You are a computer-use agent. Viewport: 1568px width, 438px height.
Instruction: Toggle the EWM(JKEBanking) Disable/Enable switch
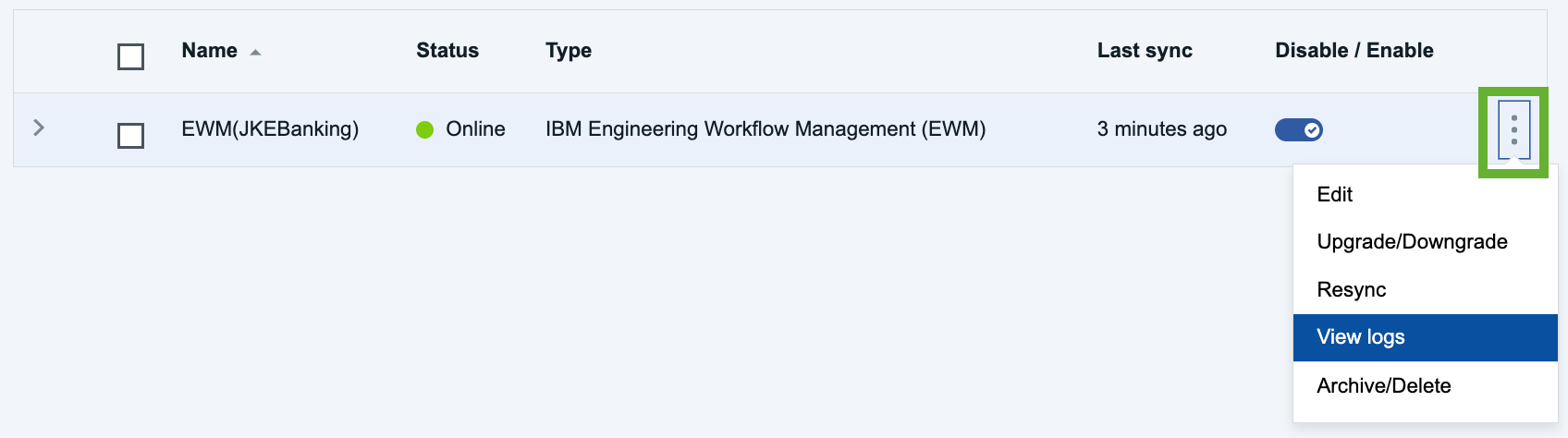pyautogui.click(x=1298, y=130)
